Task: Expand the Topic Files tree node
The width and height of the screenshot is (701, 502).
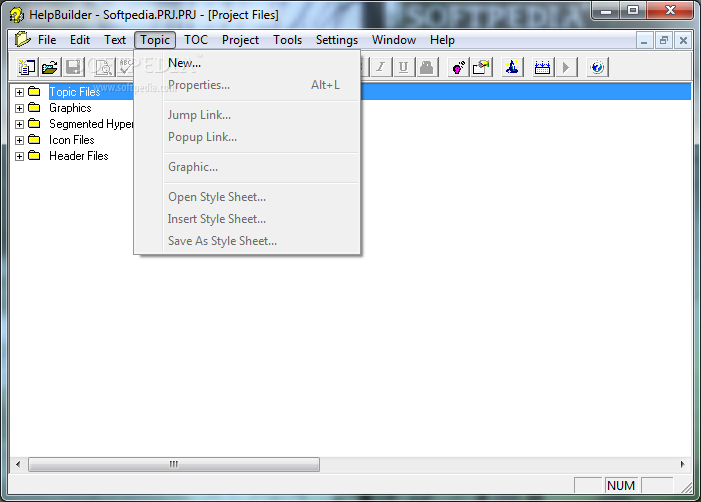Action: [19, 93]
